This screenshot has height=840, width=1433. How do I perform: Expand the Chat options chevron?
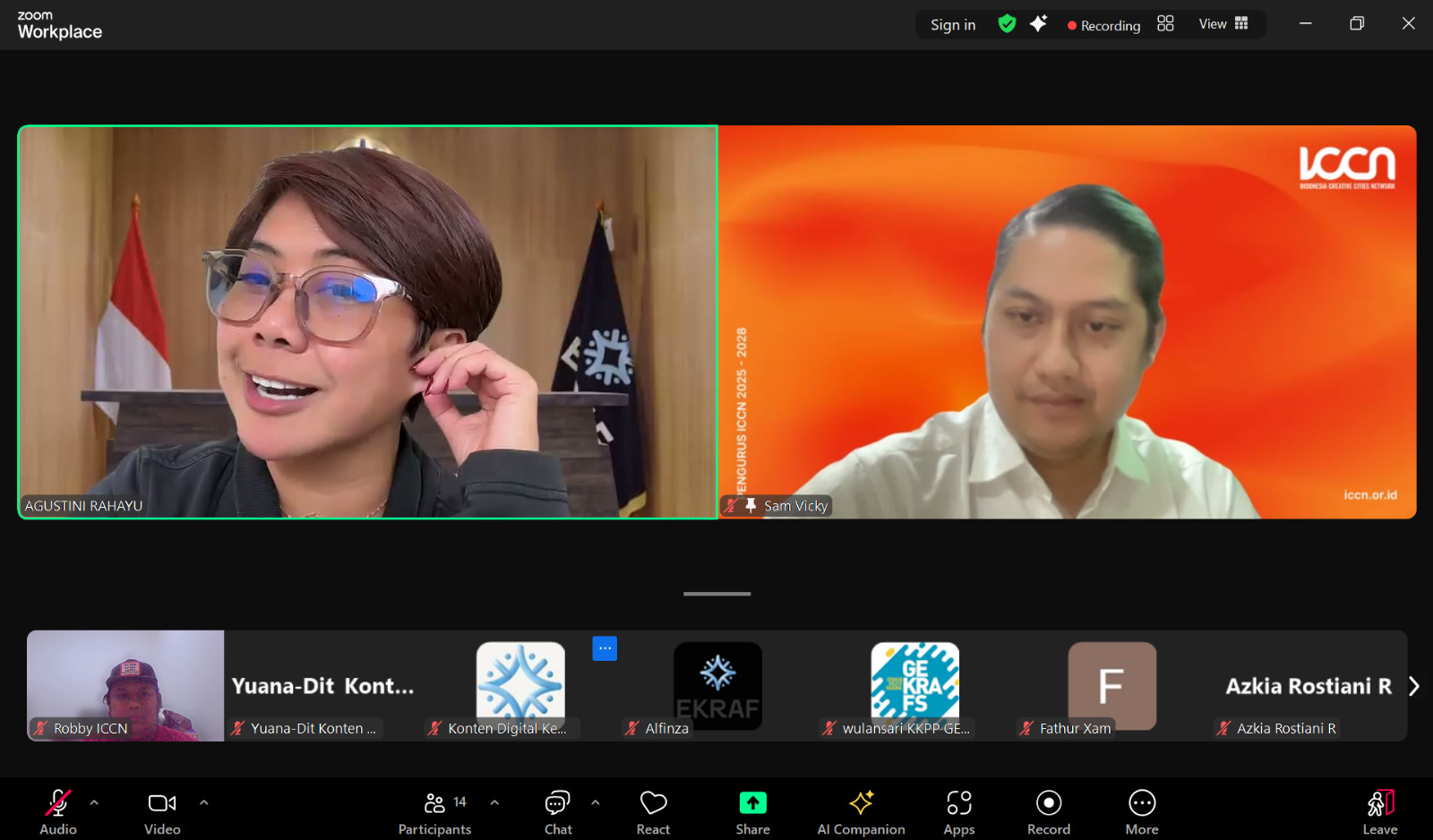pos(596,802)
